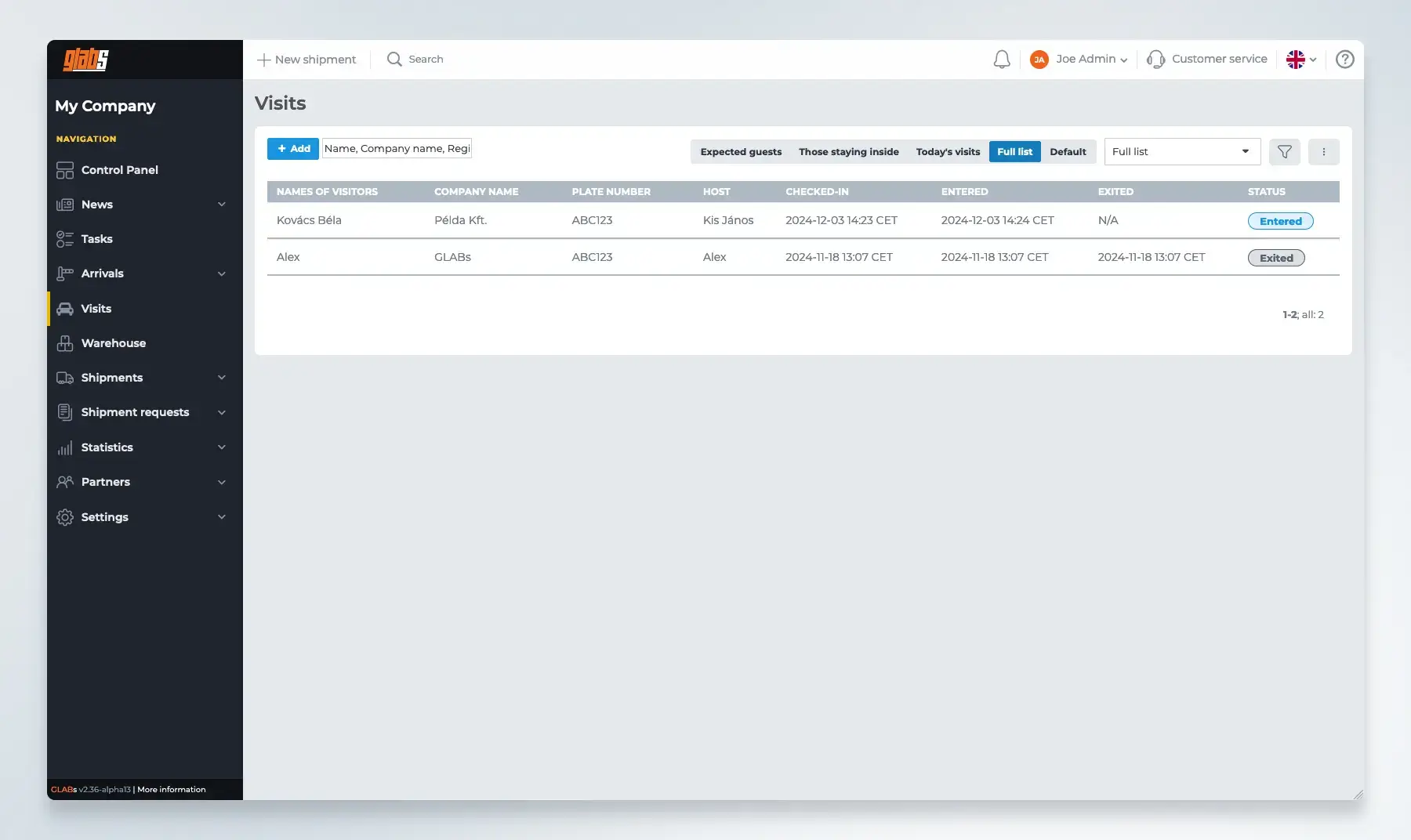
Task: Click the GLABS logo
Action: pos(86,60)
